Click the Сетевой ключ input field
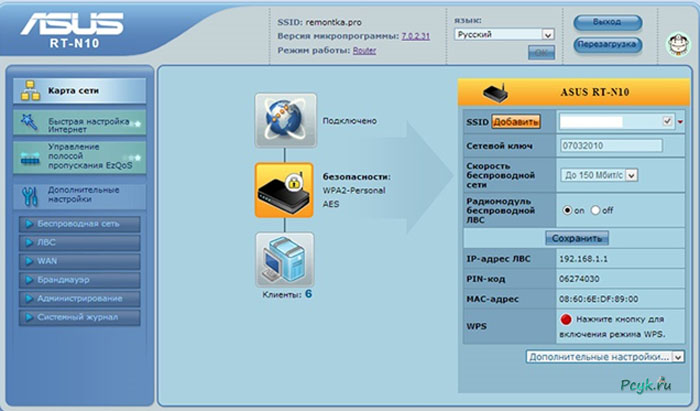 coord(610,147)
